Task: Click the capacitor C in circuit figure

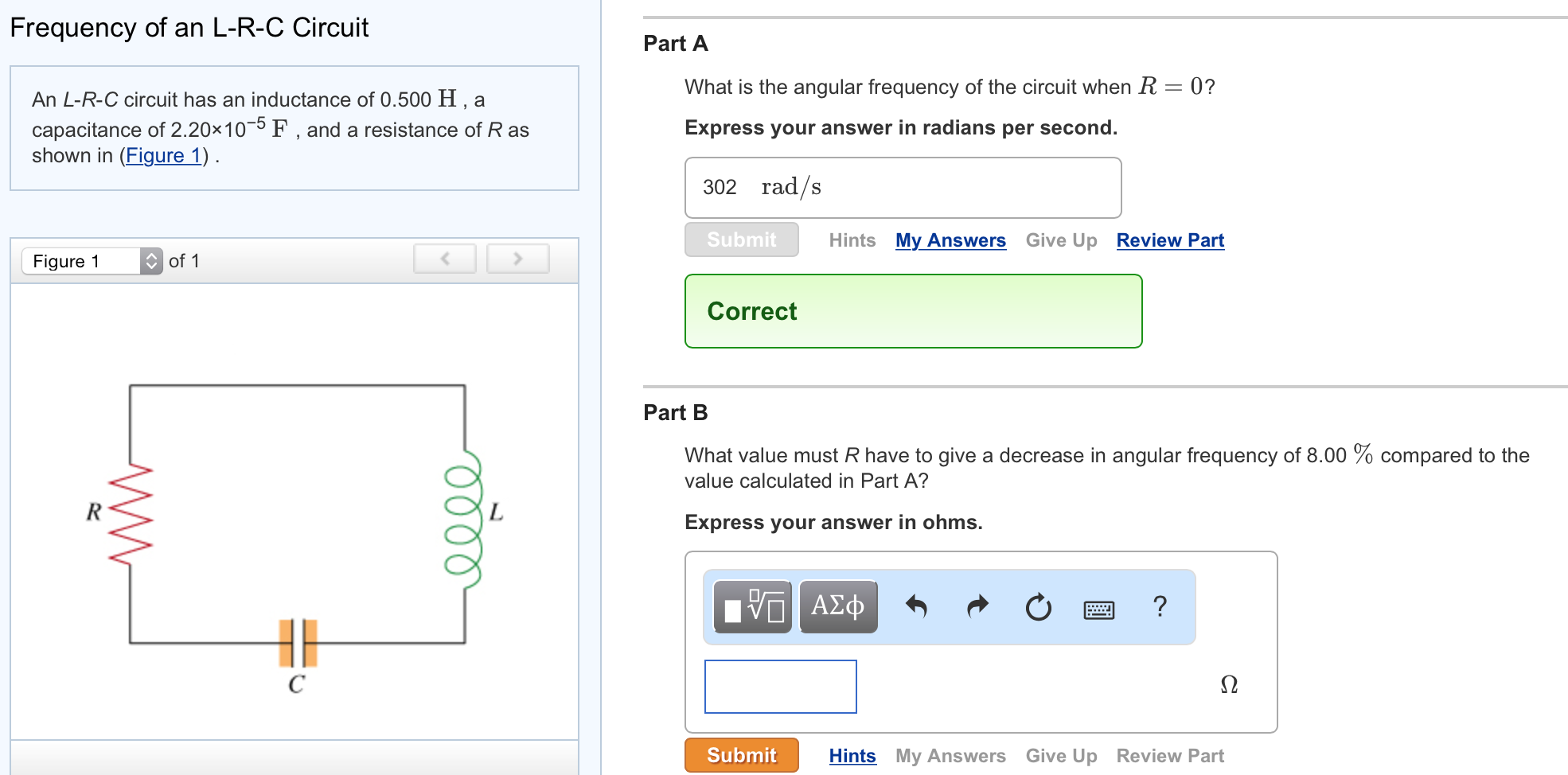Action: pos(298,643)
